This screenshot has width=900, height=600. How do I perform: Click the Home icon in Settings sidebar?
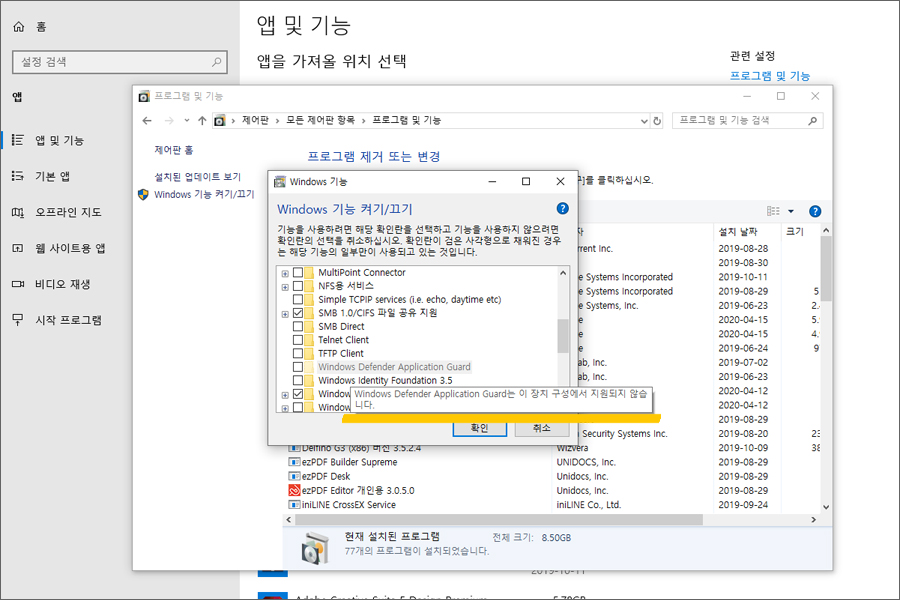point(19,26)
